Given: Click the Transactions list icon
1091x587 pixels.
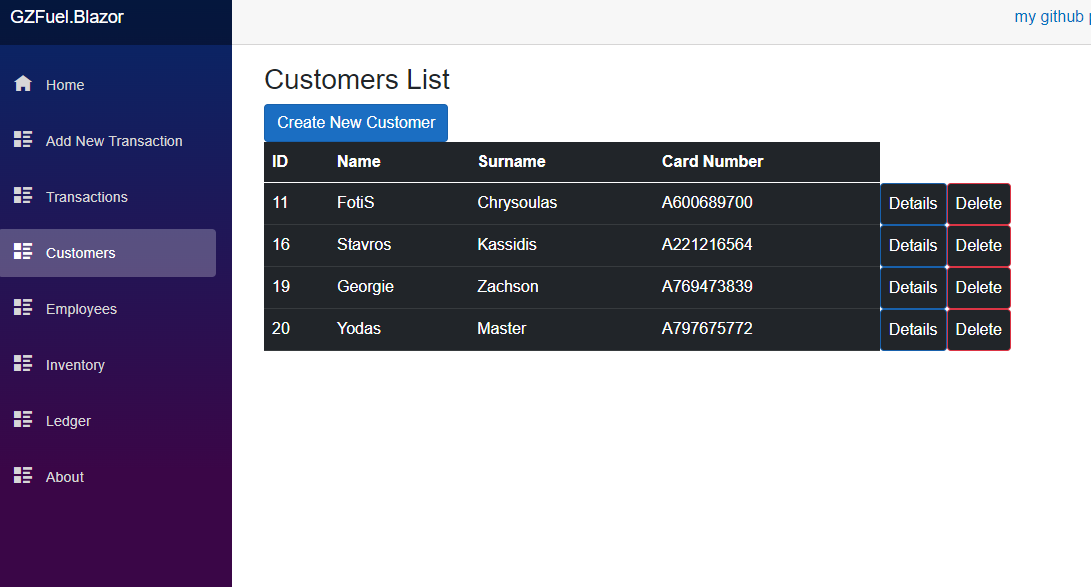Looking at the screenshot, I should (x=23, y=195).
